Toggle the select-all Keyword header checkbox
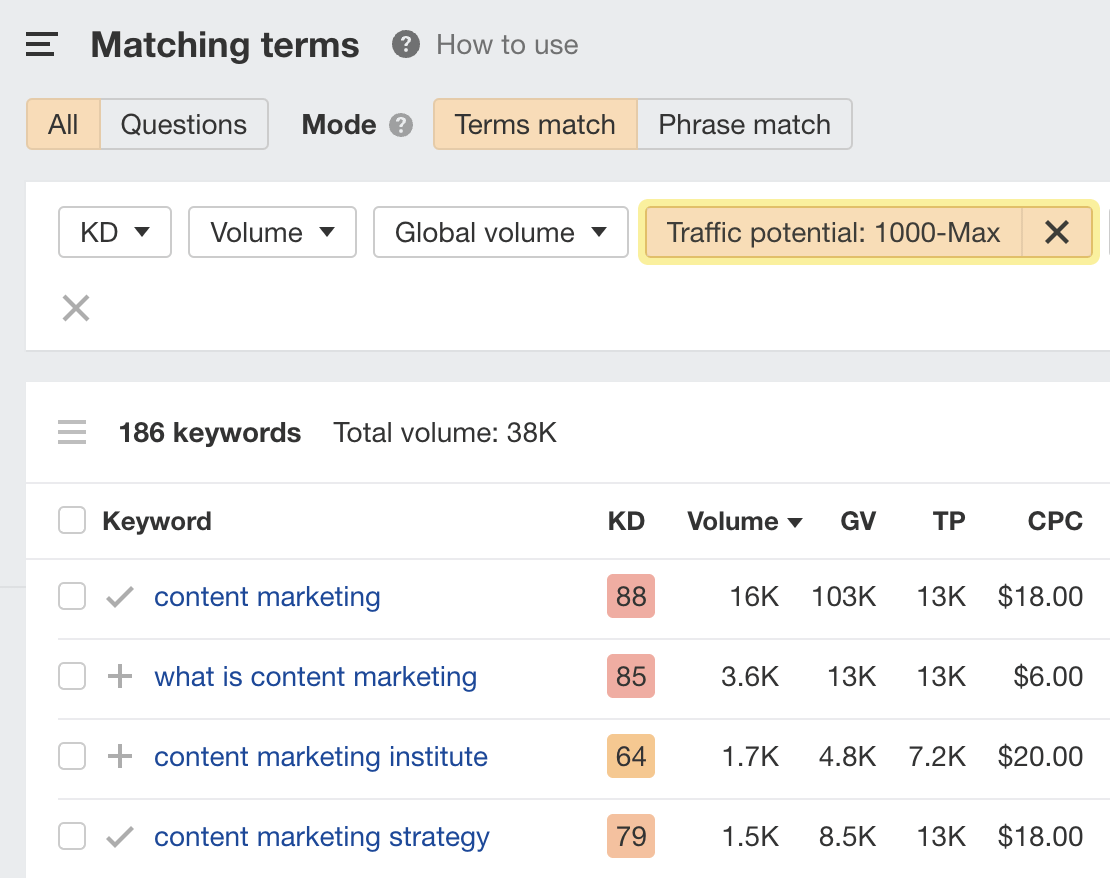 [72, 520]
